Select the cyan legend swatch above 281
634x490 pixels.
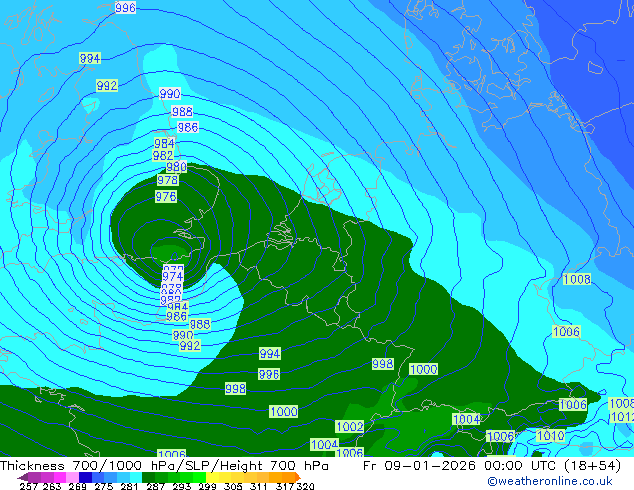pyautogui.click(x=136, y=477)
